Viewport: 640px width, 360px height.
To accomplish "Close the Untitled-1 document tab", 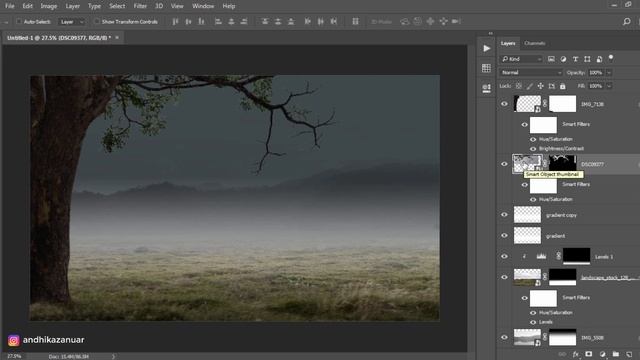I will coord(117,38).
